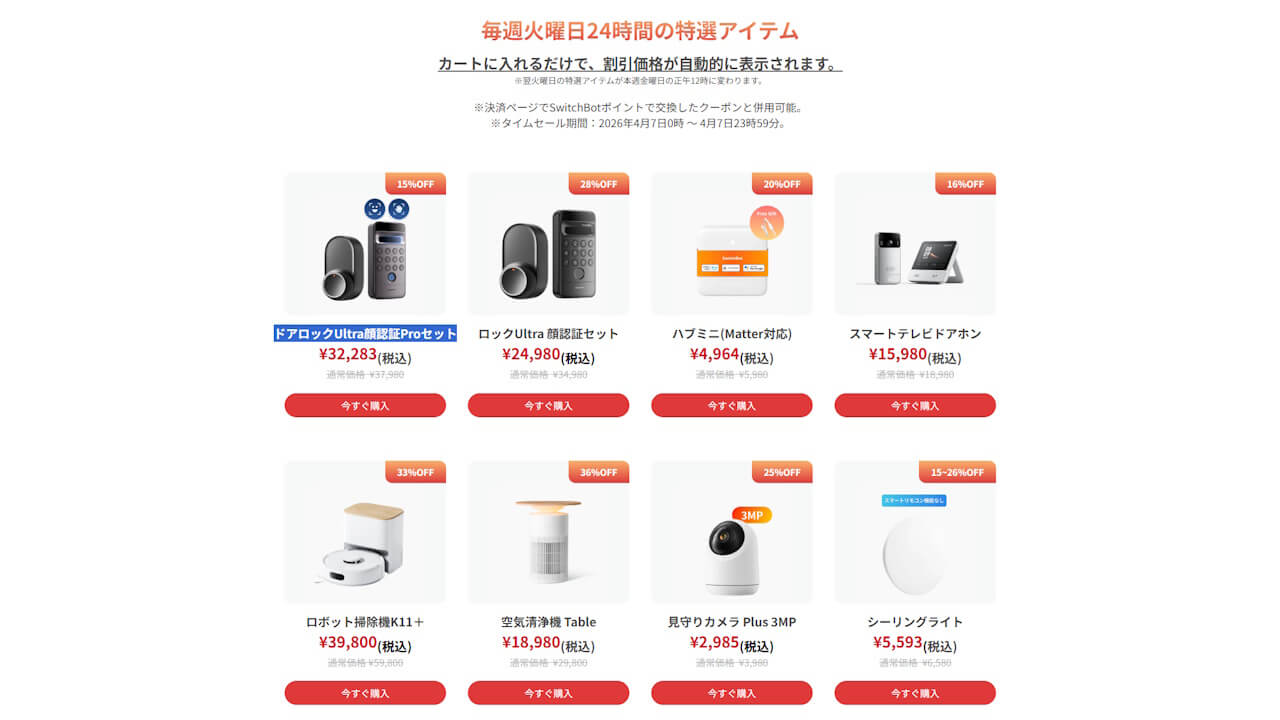Viewport: 1280px width, 720px height.
Task: Open the 見守りカメラ Plus 3MP image
Action: point(732,532)
